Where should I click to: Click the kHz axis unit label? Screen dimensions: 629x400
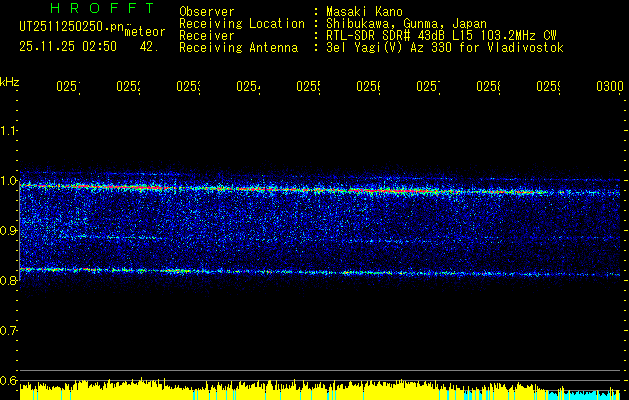tap(10, 82)
